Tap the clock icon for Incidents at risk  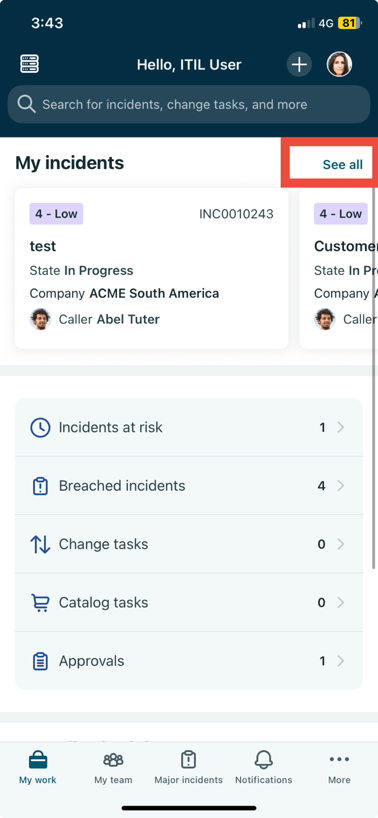click(40, 427)
